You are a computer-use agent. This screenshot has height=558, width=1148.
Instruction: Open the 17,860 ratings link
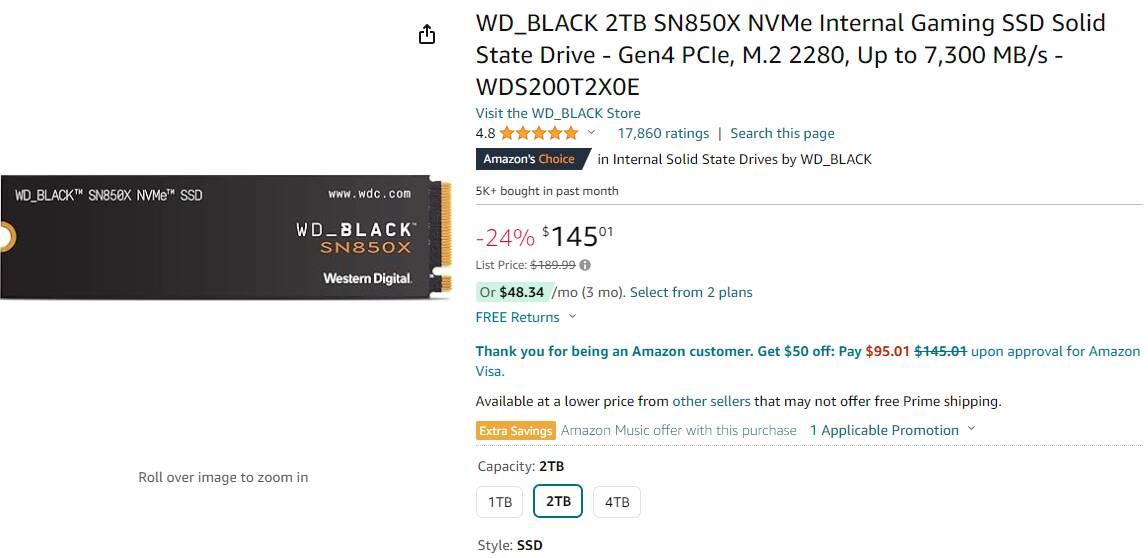663,133
